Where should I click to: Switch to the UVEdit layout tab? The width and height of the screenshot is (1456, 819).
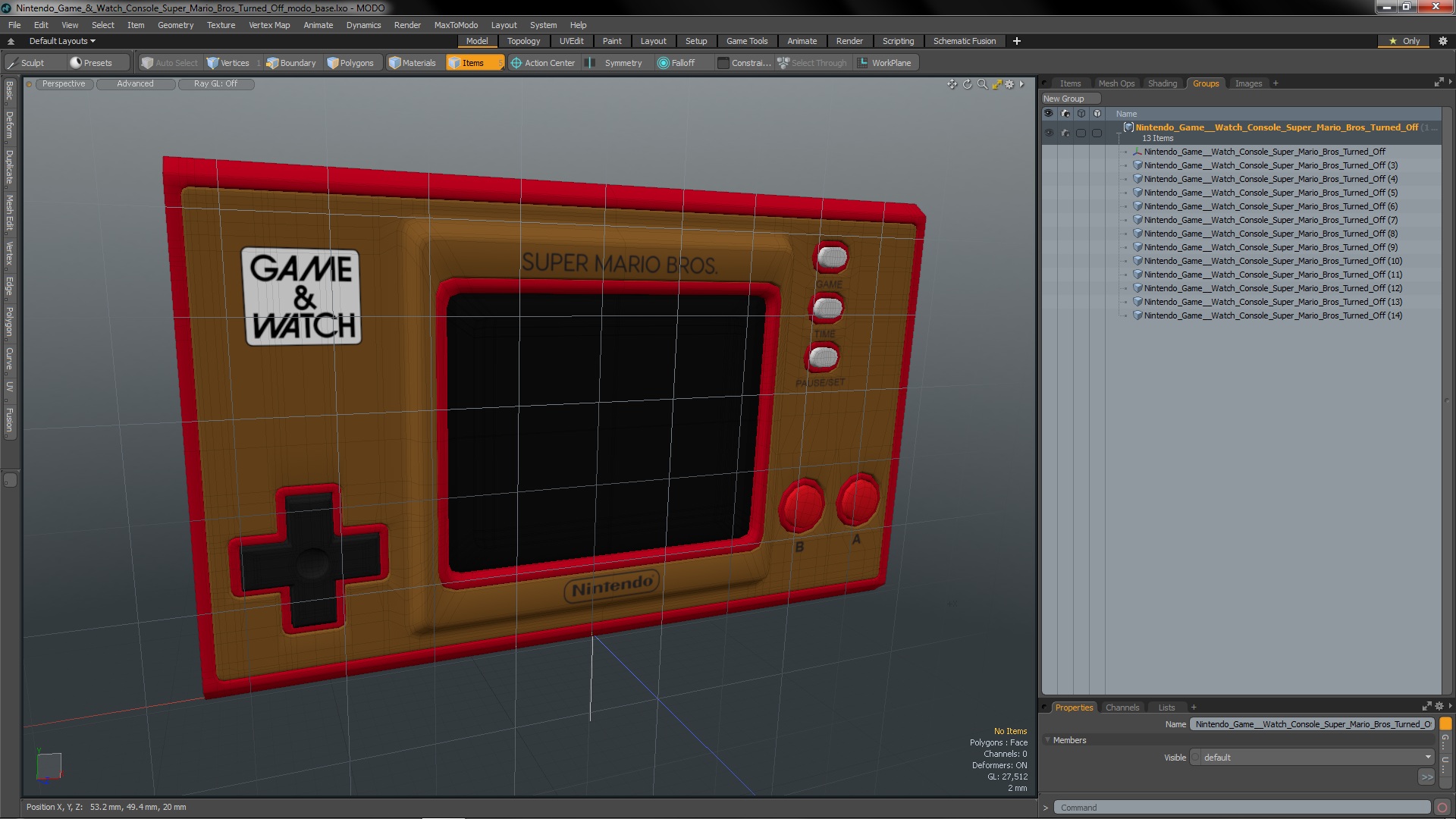click(x=571, y=41)
